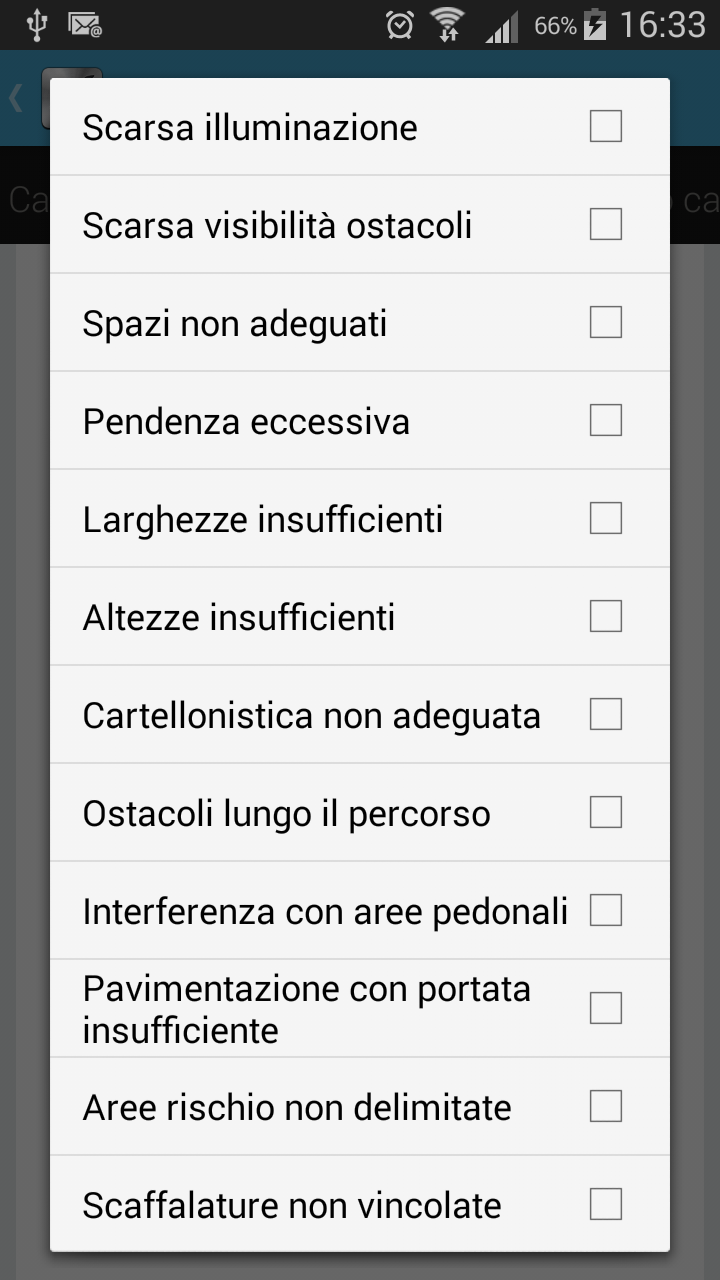Toggle Larghezze insufficienti checkbox
Viewport: 720px width, 1280px height.
606,519
